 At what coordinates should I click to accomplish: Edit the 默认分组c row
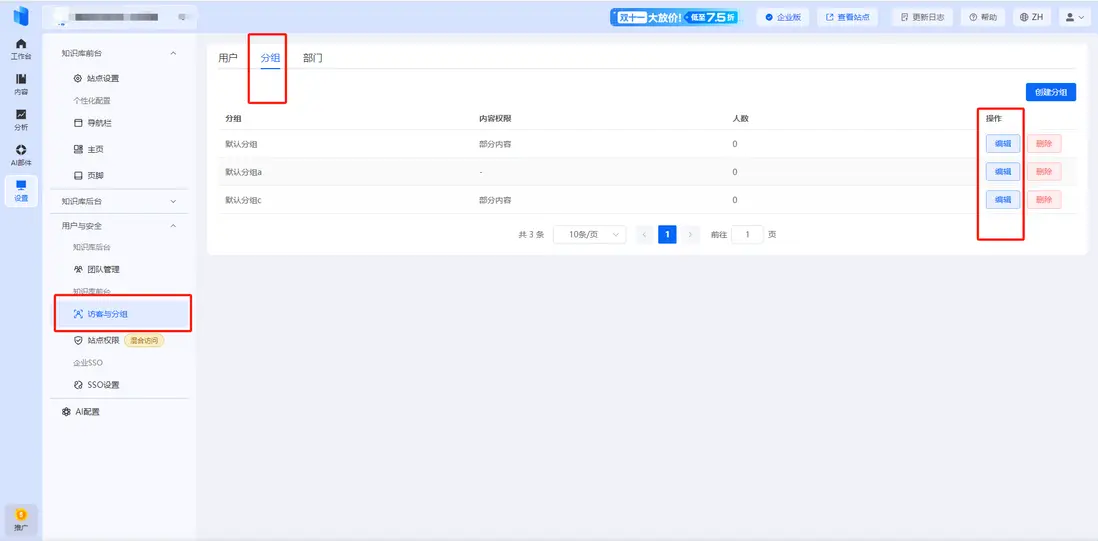coord(1003,199)
